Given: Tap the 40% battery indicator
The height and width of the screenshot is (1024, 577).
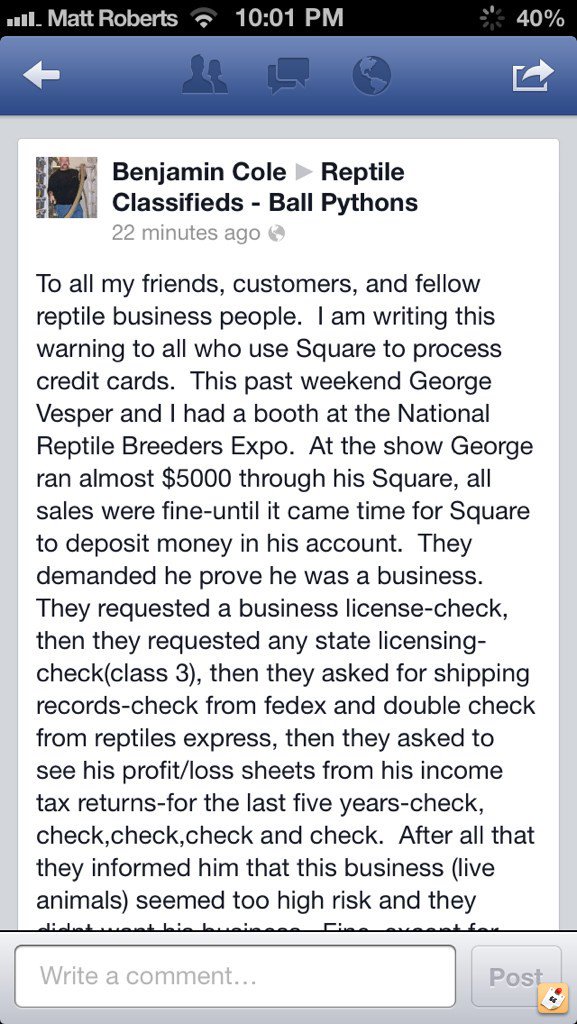Looking at the screenshot, I should click(540, 18).
